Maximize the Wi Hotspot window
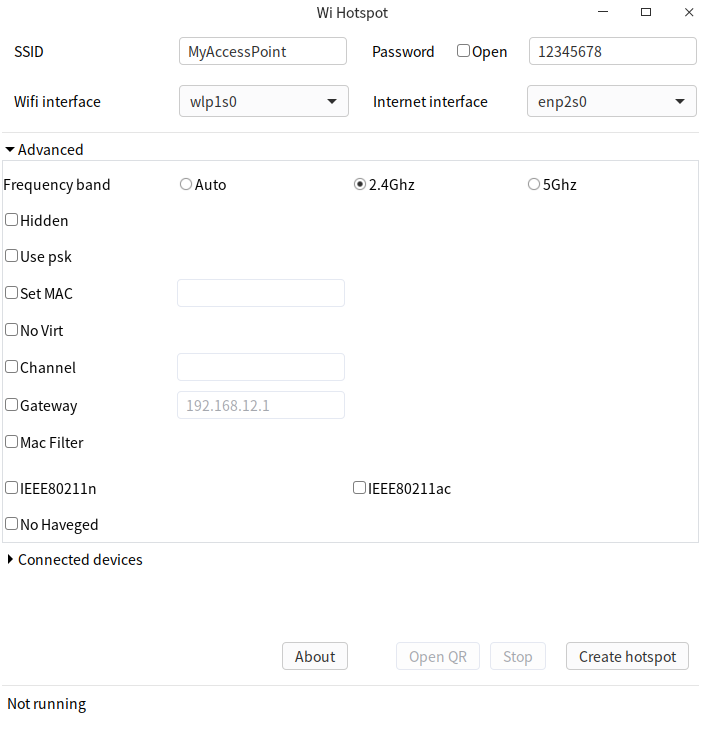 coord(646,12)
